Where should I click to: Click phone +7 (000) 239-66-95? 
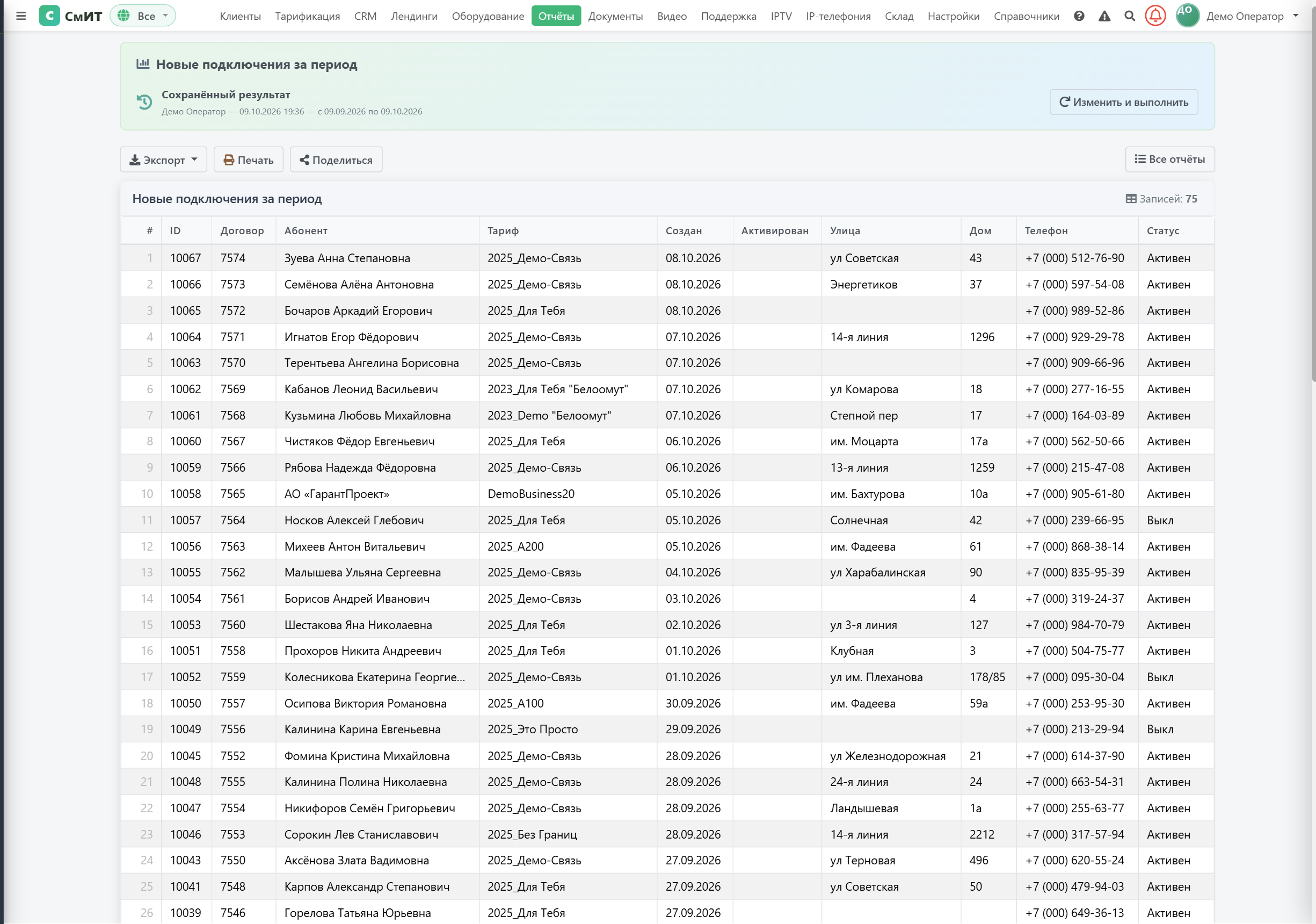tap(1074, 520)
